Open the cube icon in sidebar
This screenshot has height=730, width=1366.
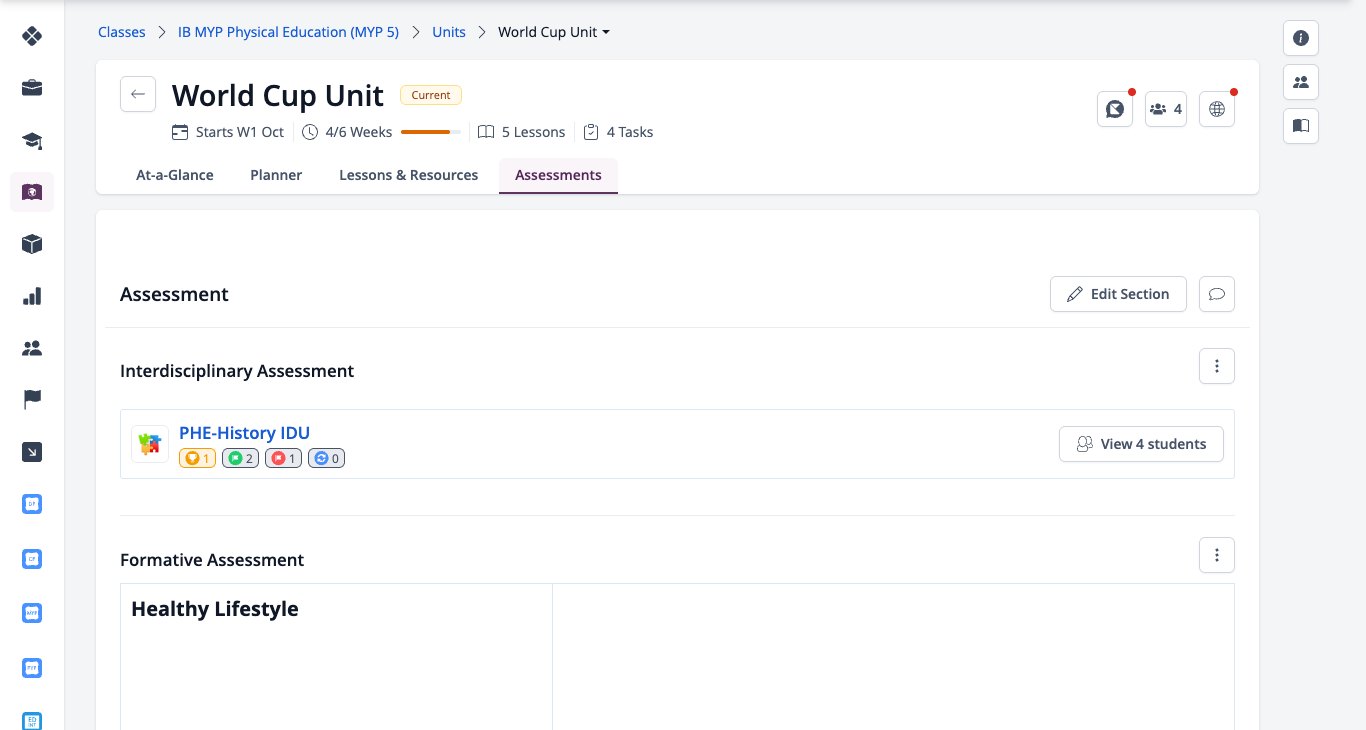coord(32,244)
